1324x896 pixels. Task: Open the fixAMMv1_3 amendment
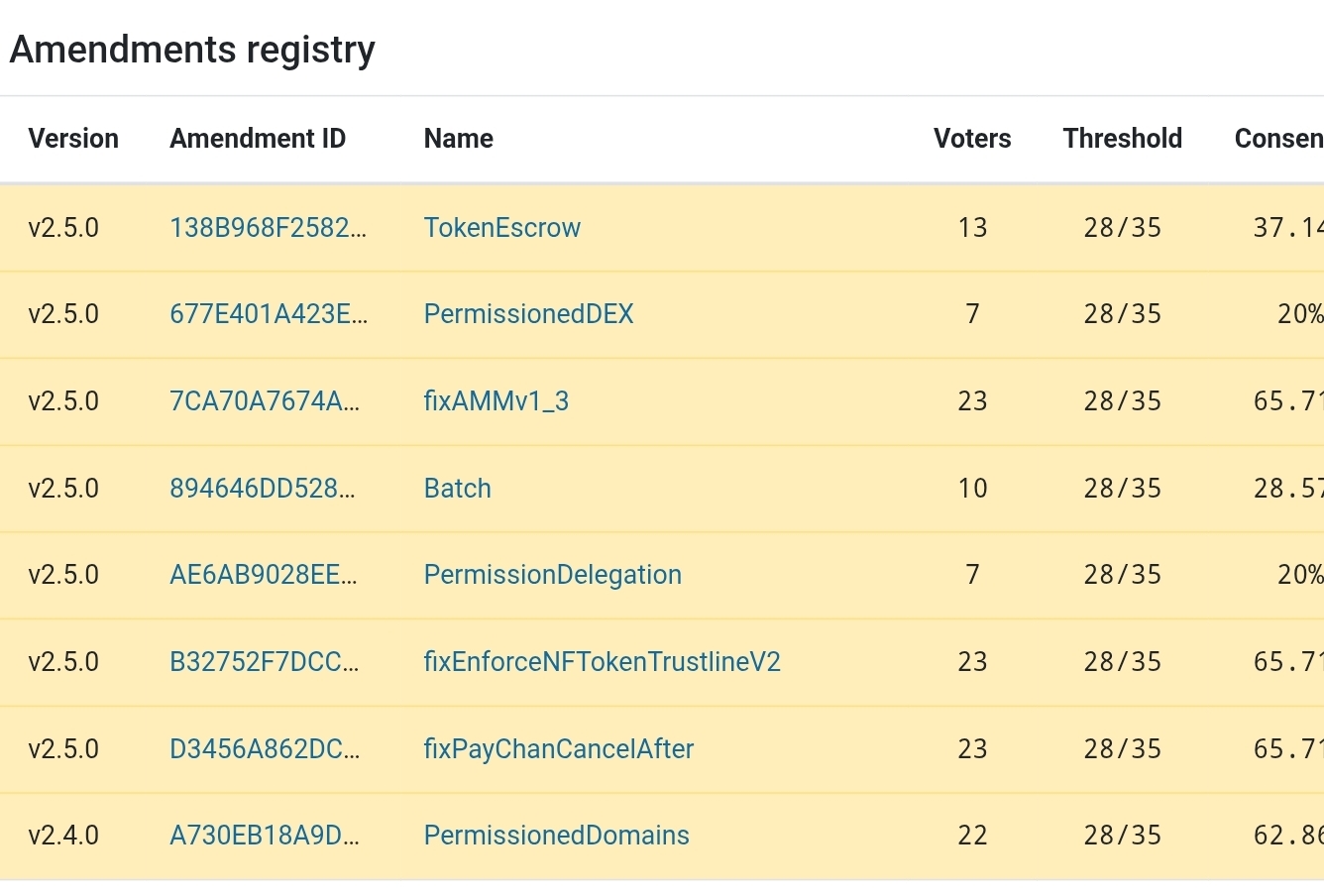[x=496, y=401]
